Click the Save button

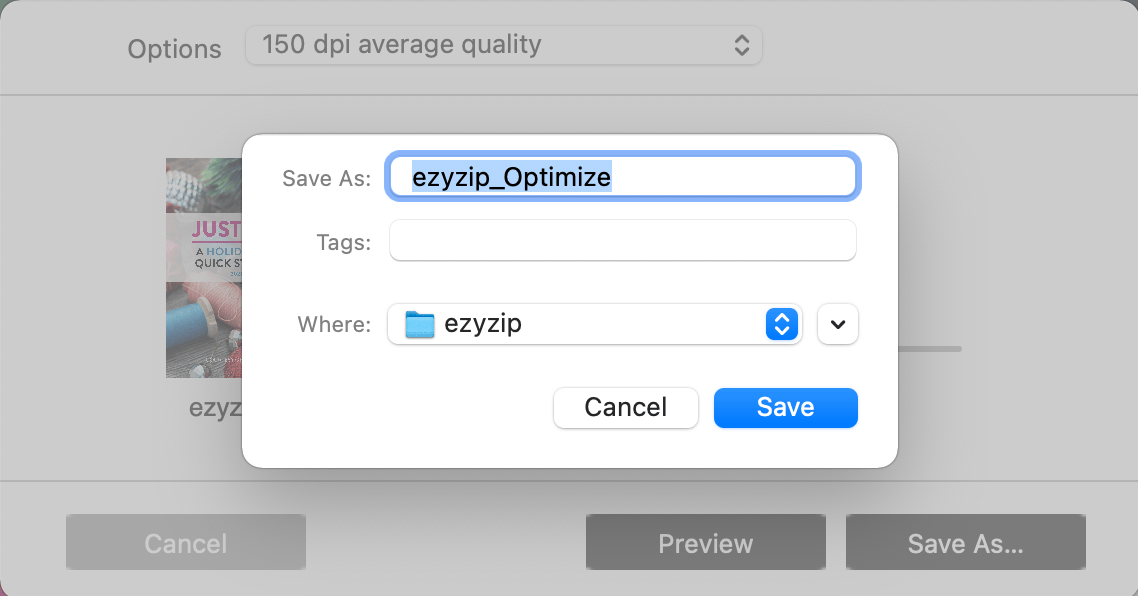pyautogui.click(x=785, y=407)
